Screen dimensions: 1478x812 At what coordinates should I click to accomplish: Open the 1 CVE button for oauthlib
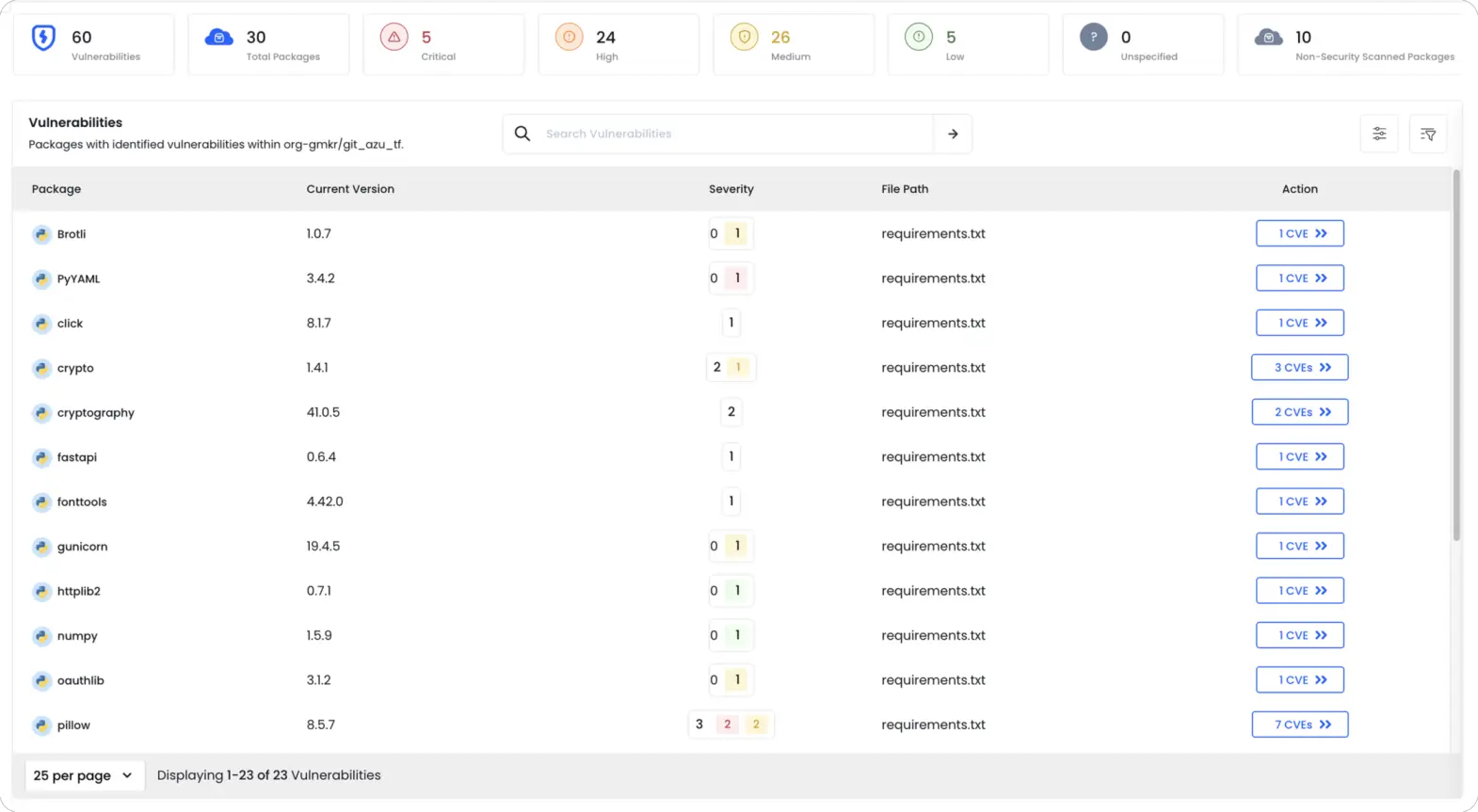pyautogui.click(x=1299, y=679)
